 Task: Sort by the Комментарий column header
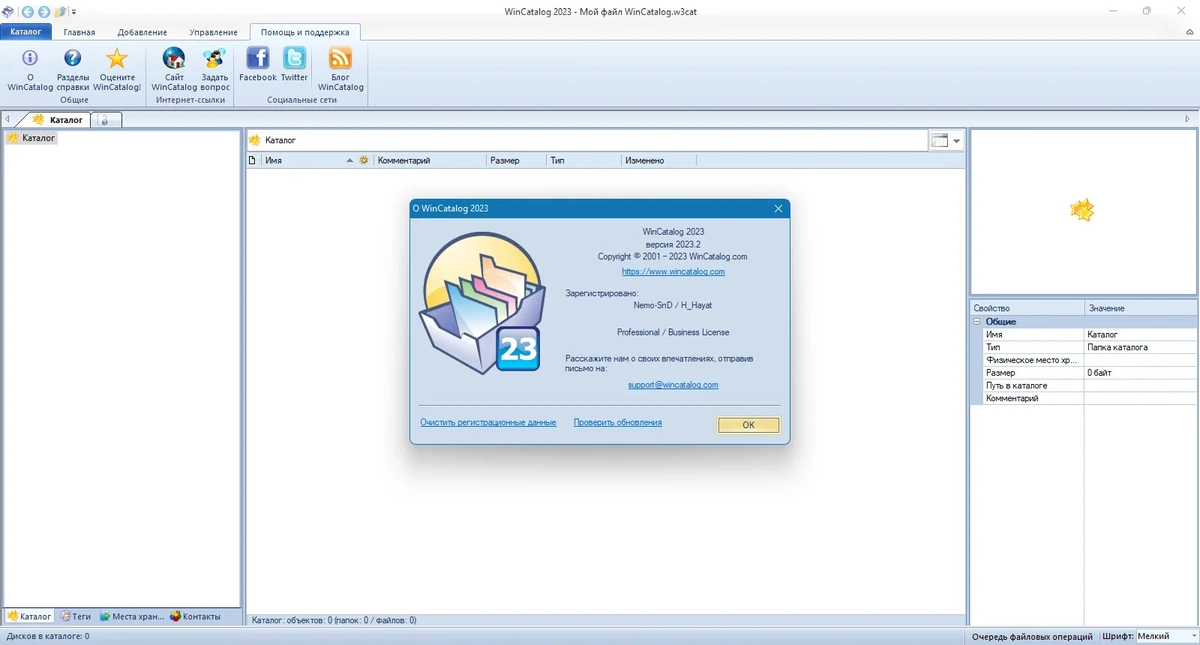pos(430,160)
